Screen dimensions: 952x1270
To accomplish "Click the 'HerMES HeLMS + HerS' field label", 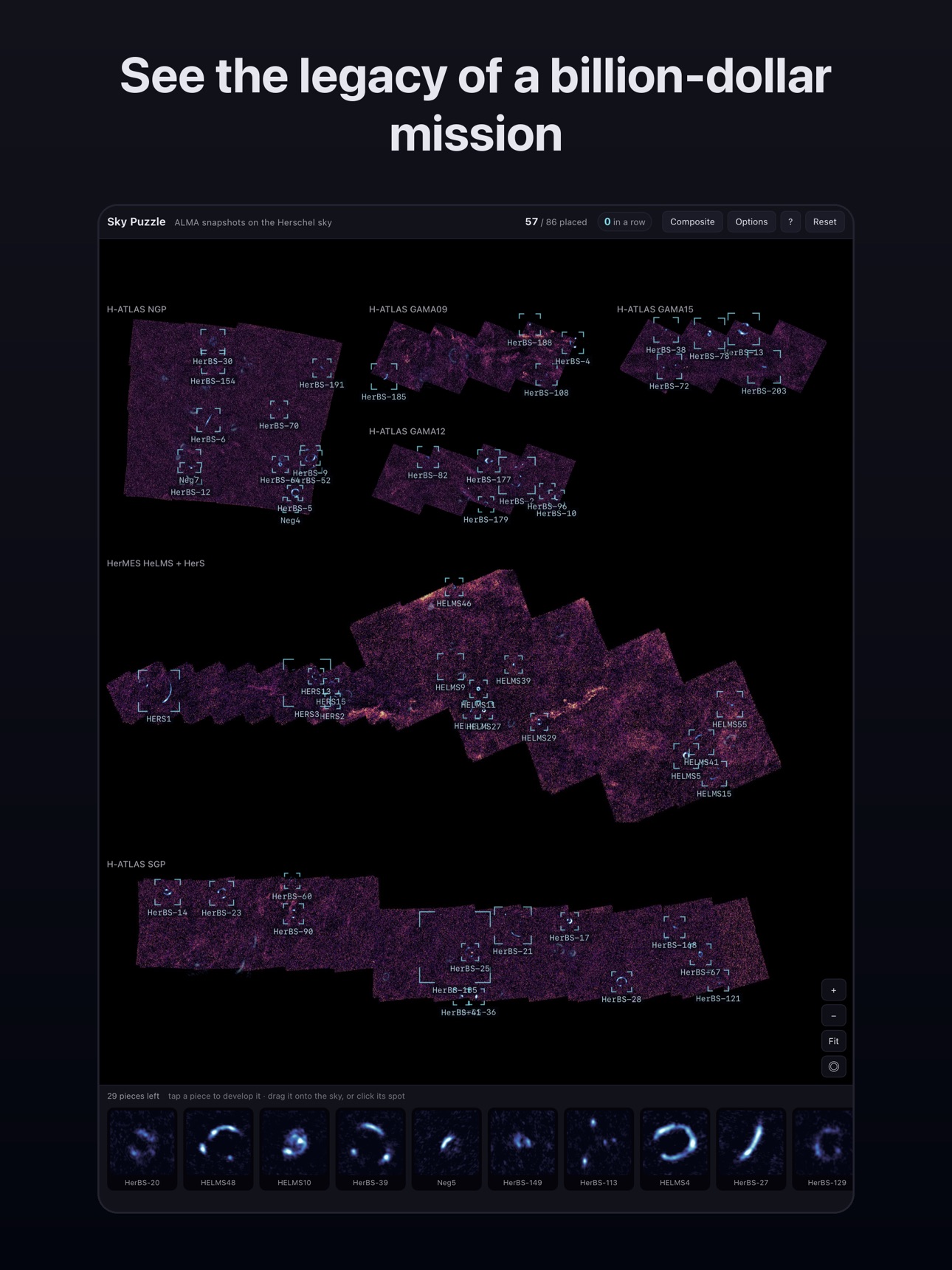I will point(156,563).
